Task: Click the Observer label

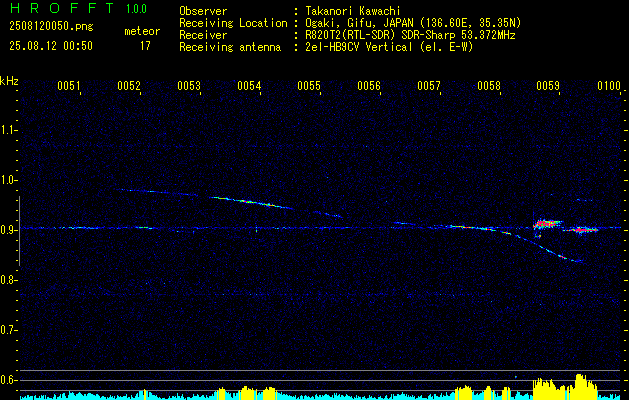Action: (x=203, y=11)
